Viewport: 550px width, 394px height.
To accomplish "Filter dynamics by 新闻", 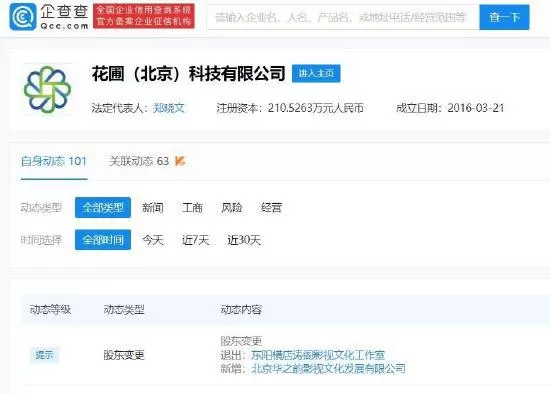I will click(153, 208).
